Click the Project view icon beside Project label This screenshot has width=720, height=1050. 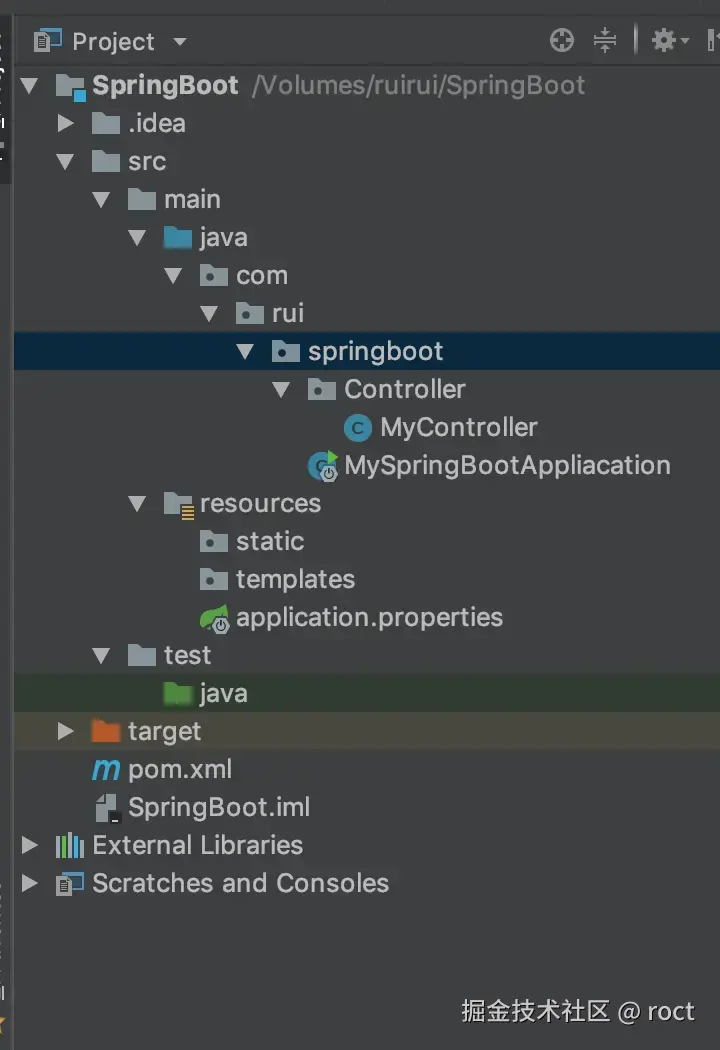[x=48, y=41]
